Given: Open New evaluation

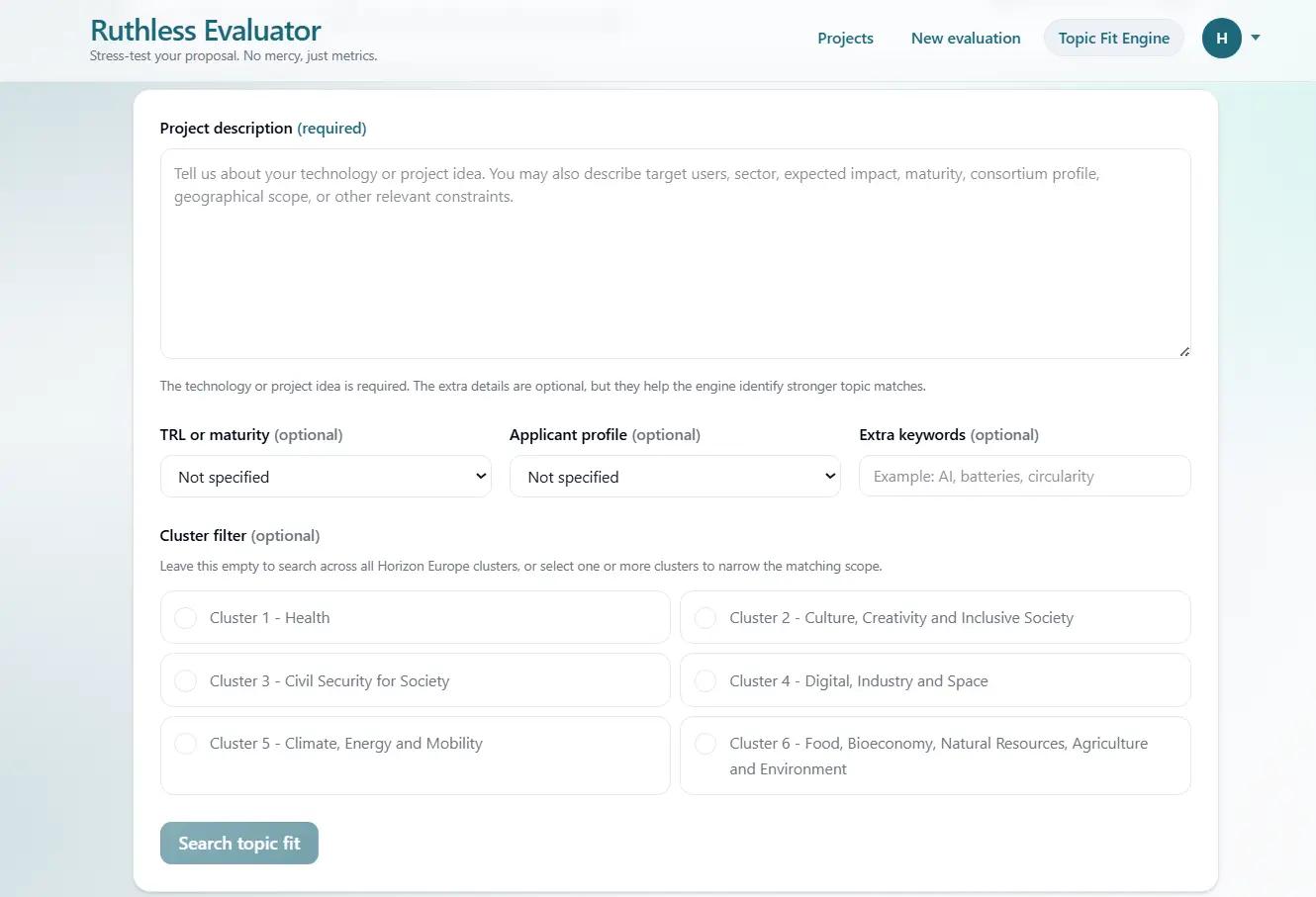Looking at the screenshot, I should point(966,38).
